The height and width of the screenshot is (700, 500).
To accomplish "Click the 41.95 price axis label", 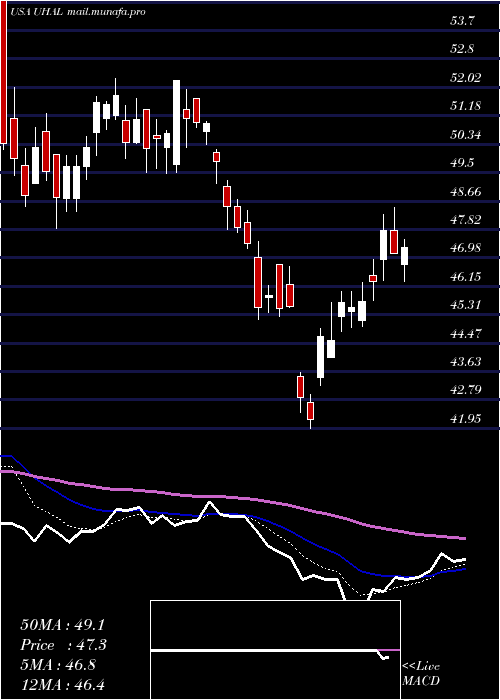I will [x=466, y=419].
